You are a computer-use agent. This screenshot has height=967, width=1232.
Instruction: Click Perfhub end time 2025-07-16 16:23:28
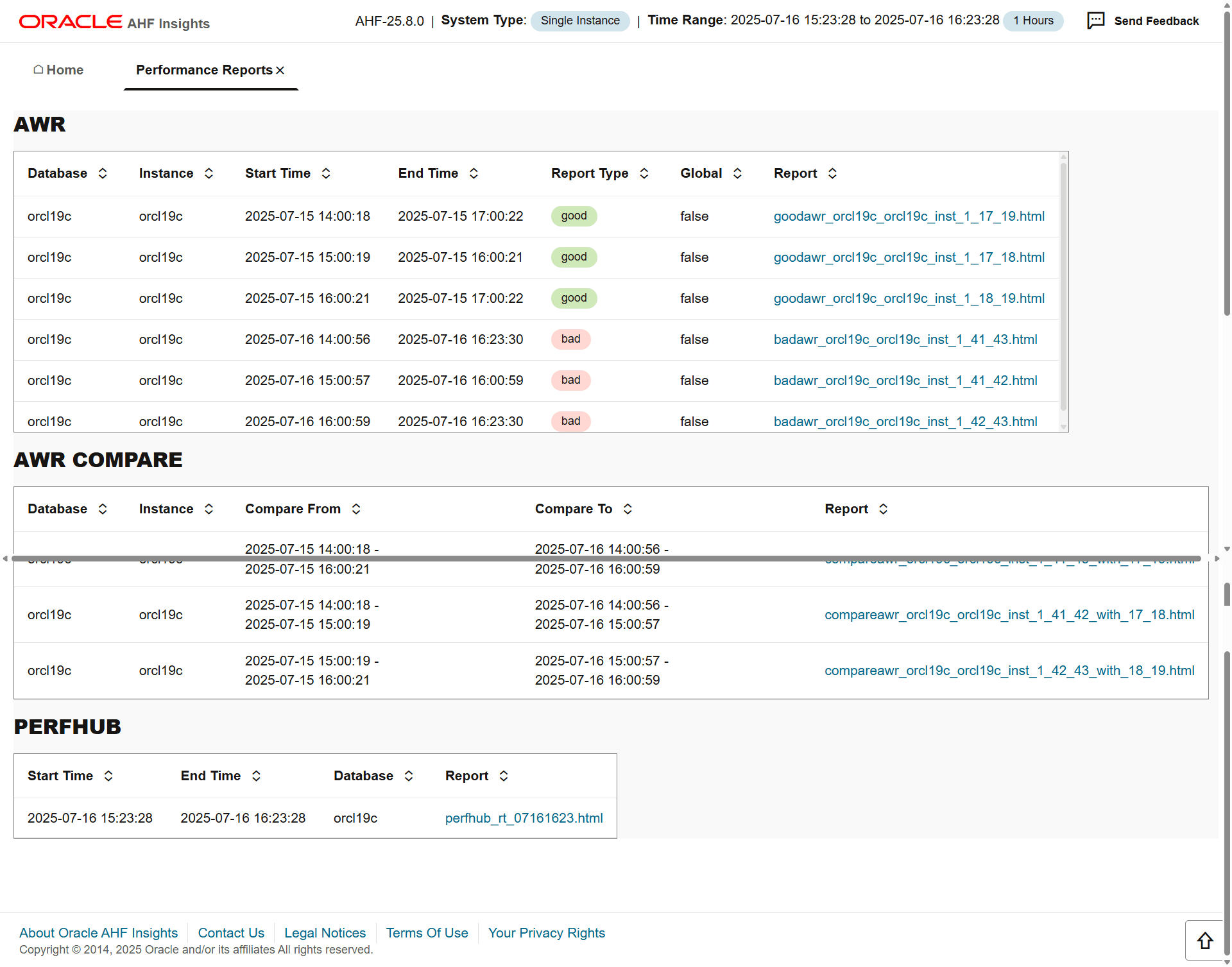tap(243, 818)
